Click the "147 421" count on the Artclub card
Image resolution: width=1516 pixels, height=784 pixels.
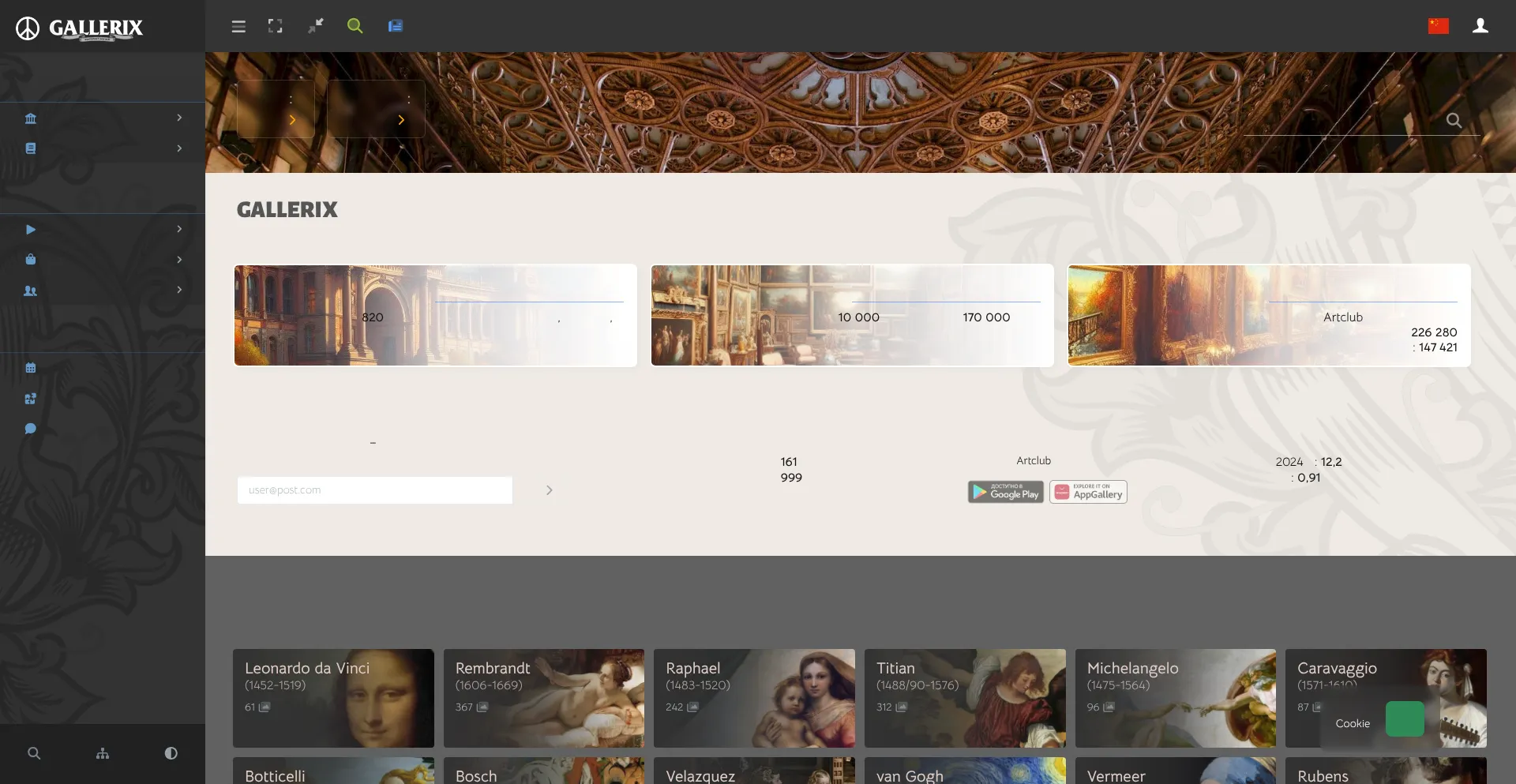coord(1438,347)
